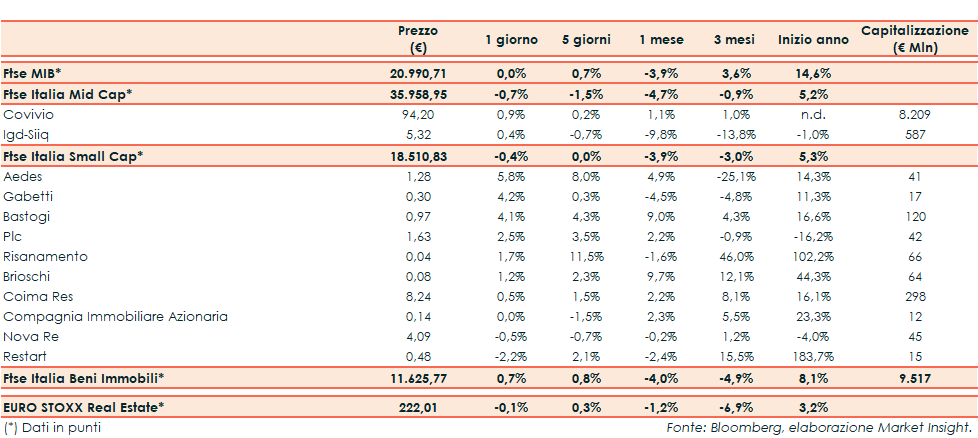Select the Igd-Siiq row label

tap(29, 134)
